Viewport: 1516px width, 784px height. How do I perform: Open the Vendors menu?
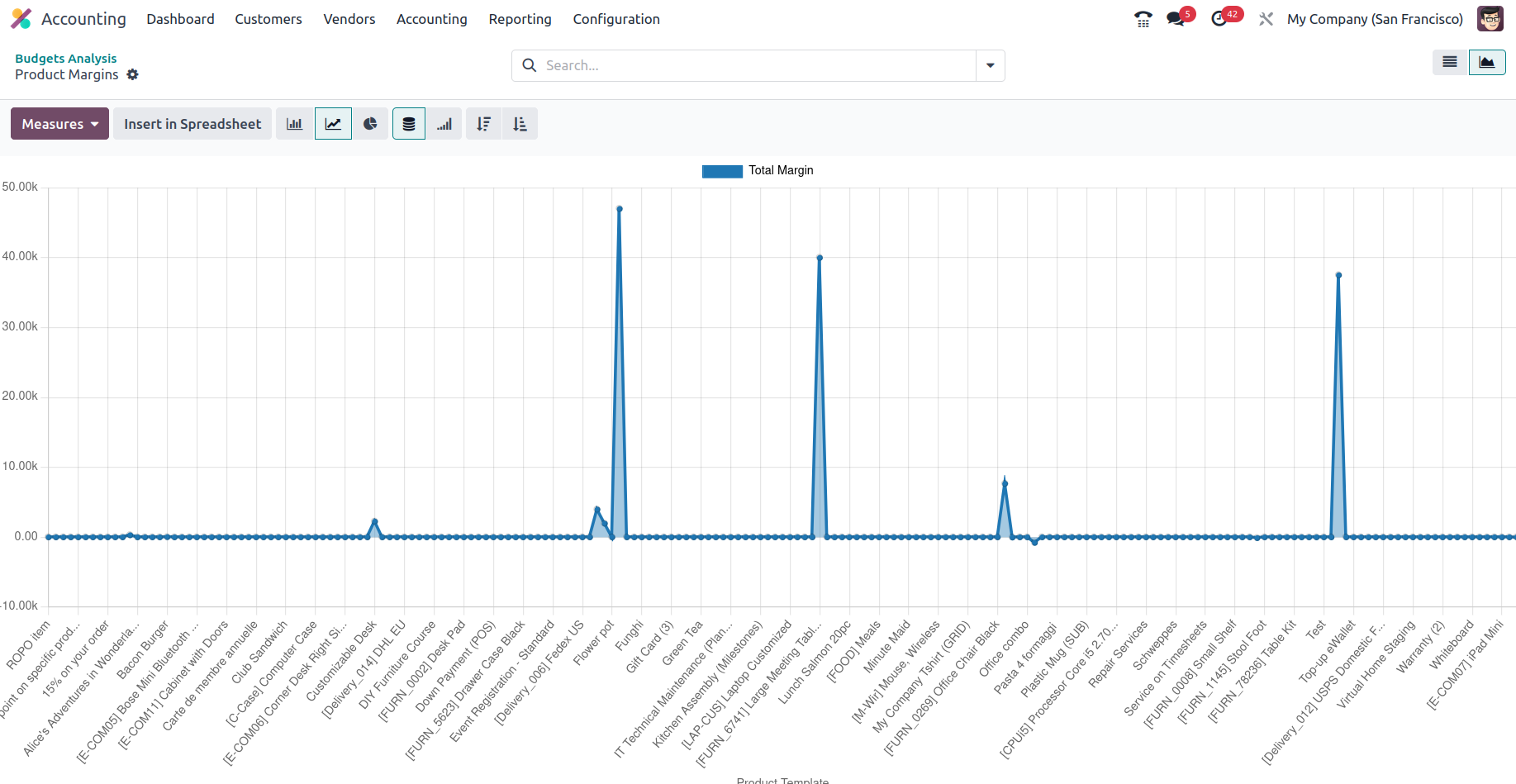(x=349, y=19)
